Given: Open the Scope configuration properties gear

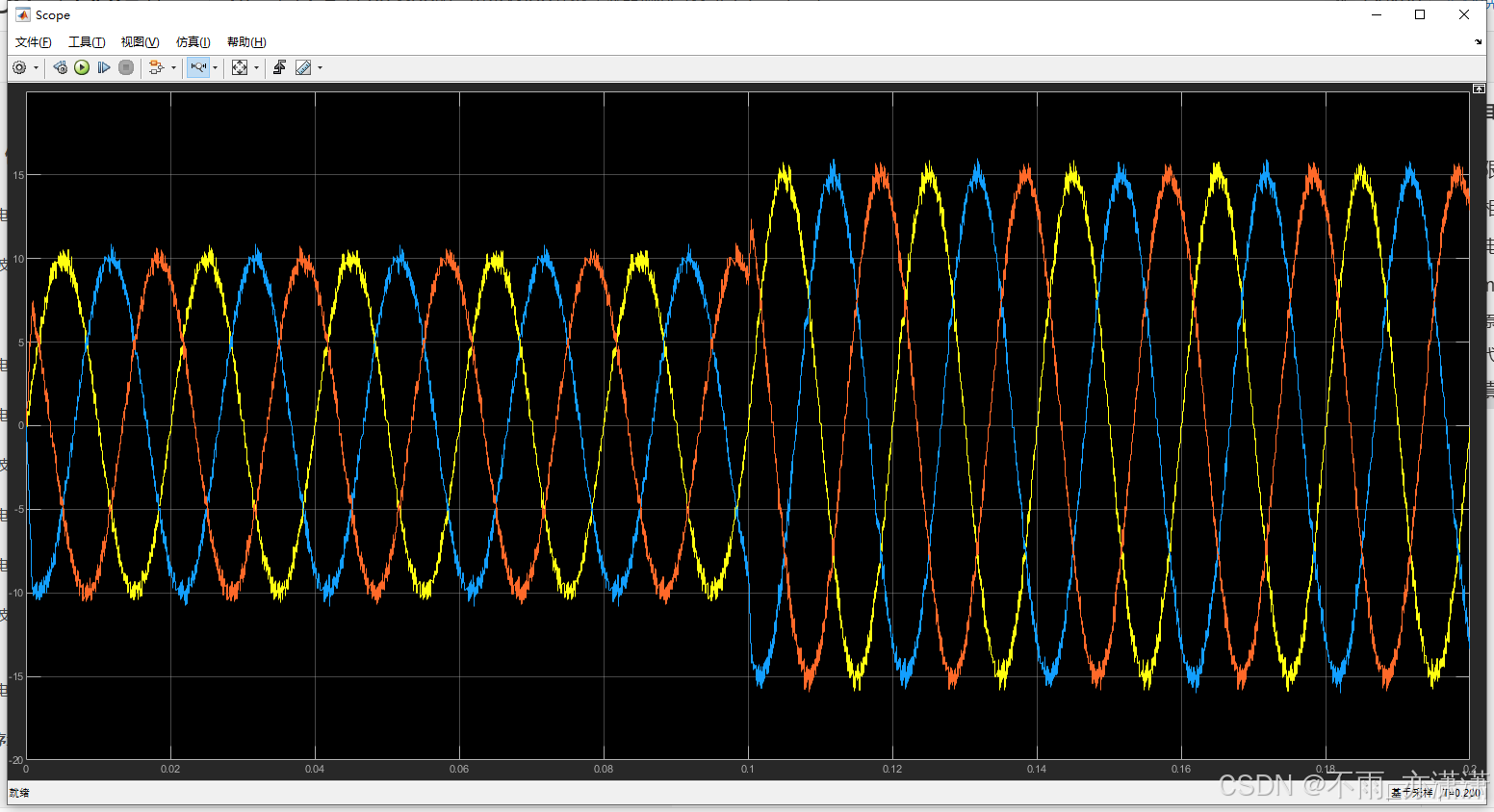Looking at the screenshot, I should coord(17,67).
